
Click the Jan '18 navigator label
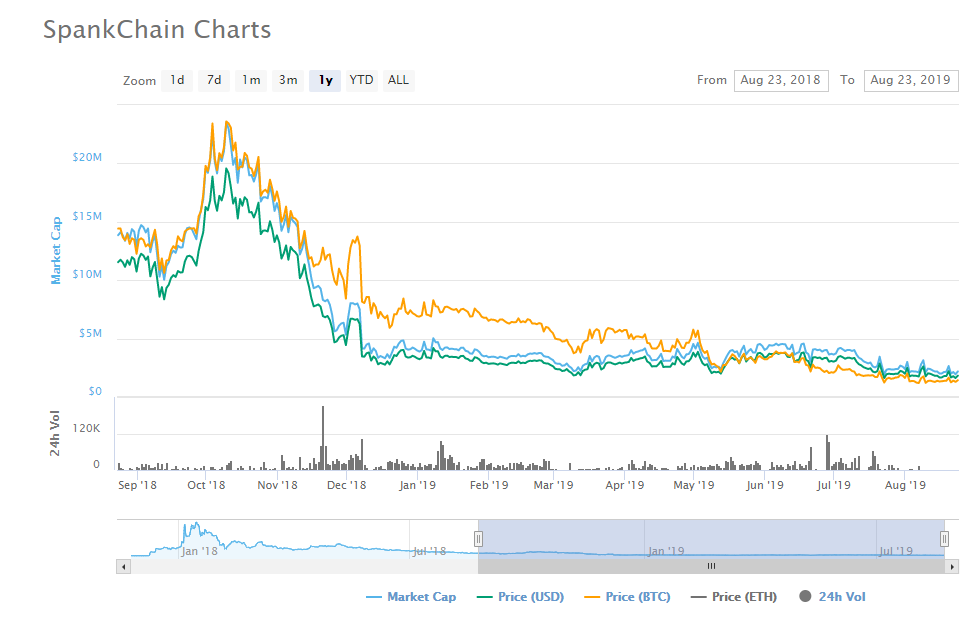tap(199, 551)
